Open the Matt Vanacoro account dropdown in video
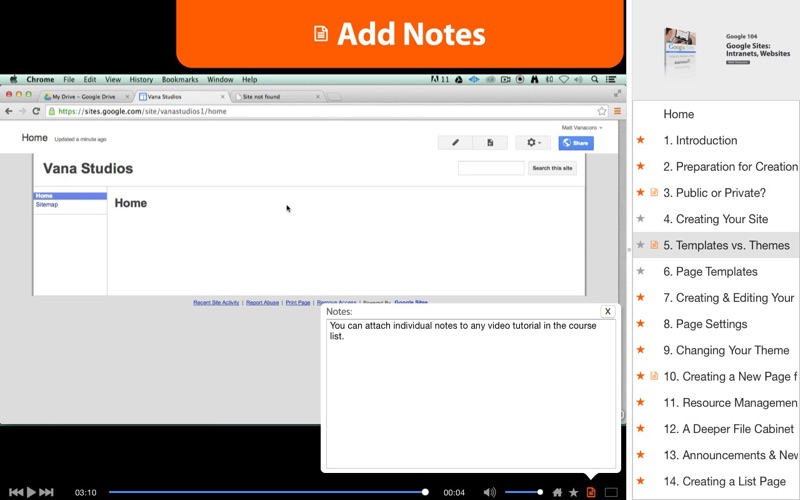The height and width of the screenshot is (500, 800). (582, 128)
